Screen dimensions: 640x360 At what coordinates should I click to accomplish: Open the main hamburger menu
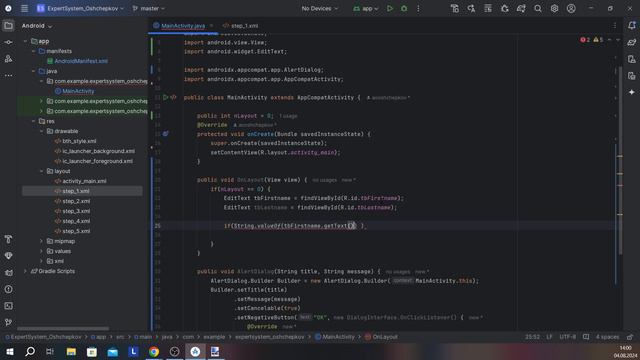[x=24, y=8]
